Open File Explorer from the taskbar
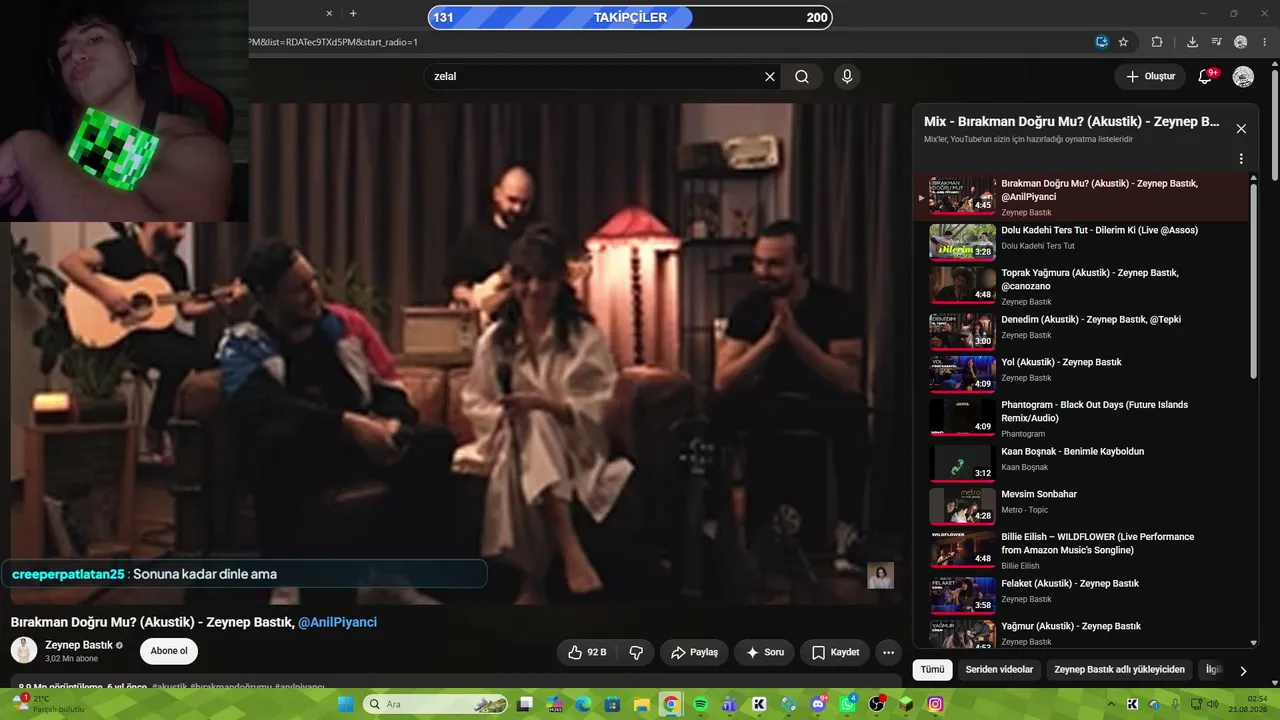 point(642,704)
